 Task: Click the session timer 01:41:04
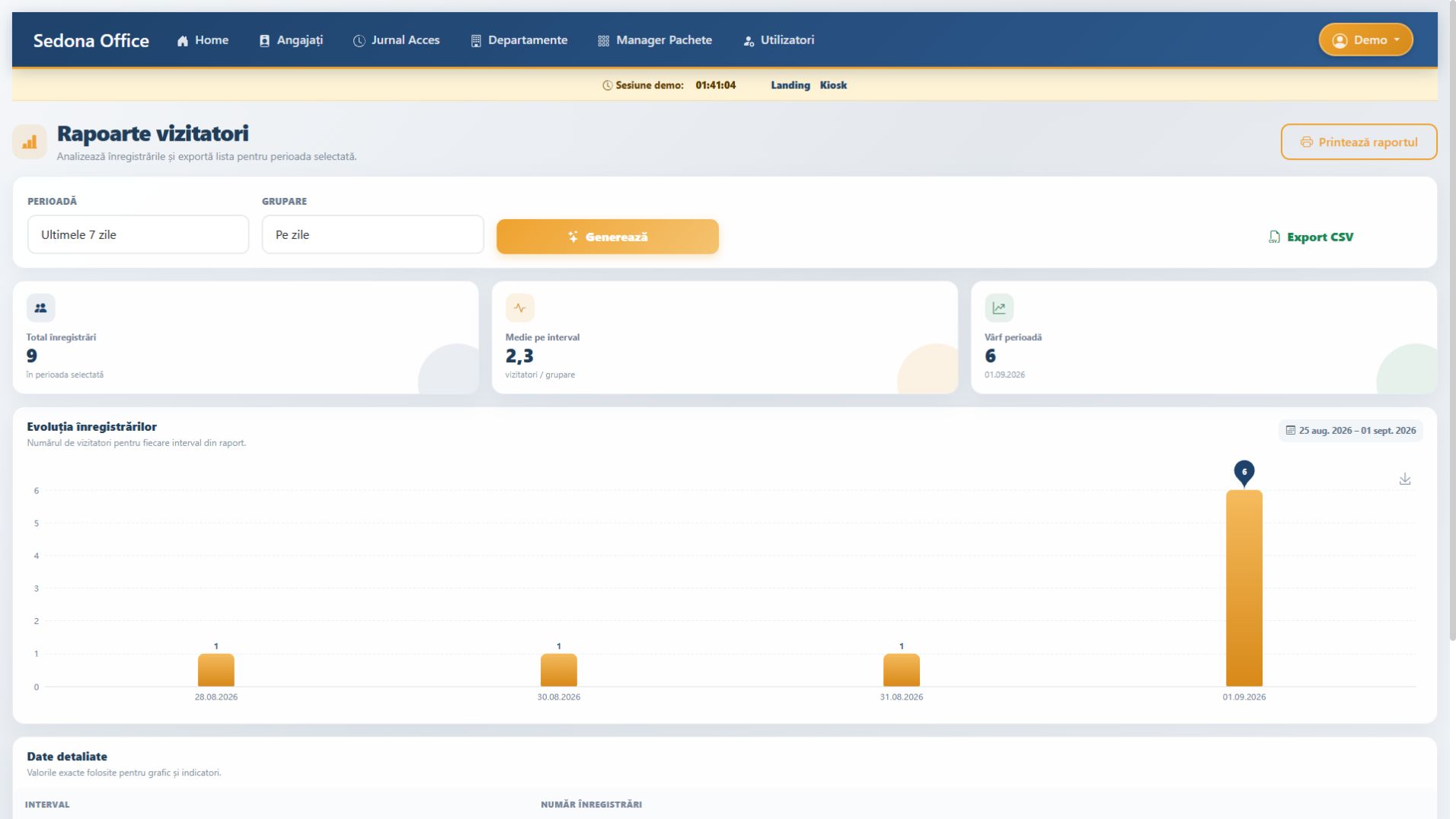pos(716,85)
